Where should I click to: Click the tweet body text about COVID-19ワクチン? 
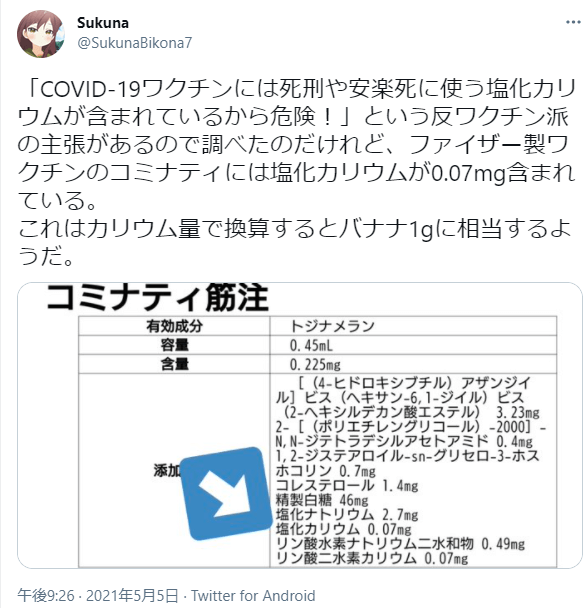pos(297,173)
